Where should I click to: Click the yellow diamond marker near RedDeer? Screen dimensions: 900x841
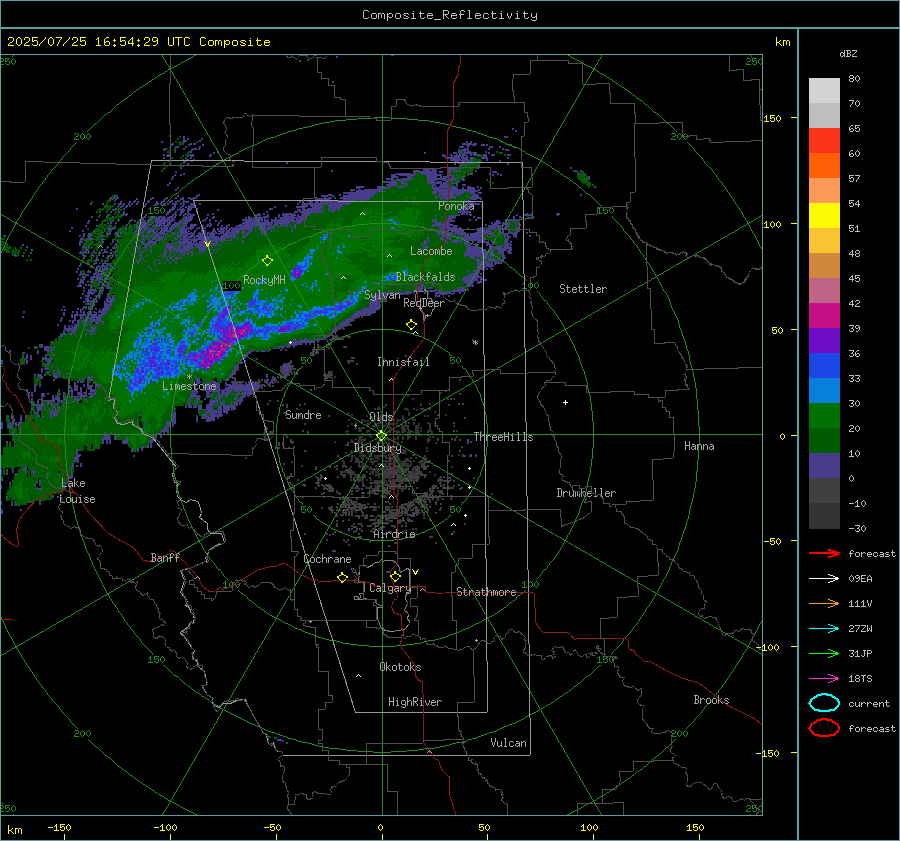(411, 325)
